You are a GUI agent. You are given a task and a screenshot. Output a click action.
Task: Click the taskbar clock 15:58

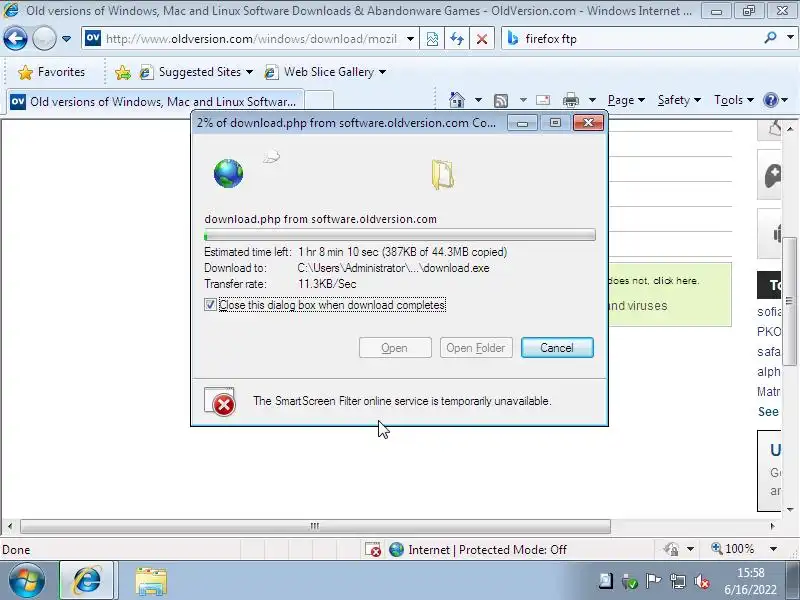pos(751,573)
